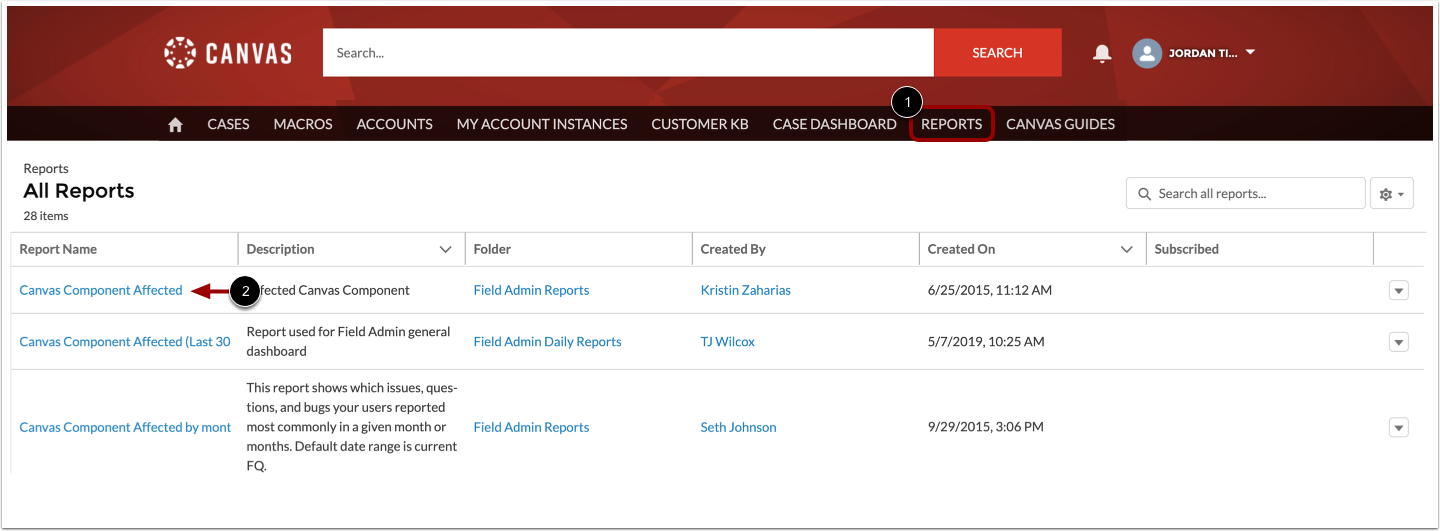Click Jordan Ti... user name
Image resolution: width=1440 pixels, height=531 pixels.
(1203, 54)
